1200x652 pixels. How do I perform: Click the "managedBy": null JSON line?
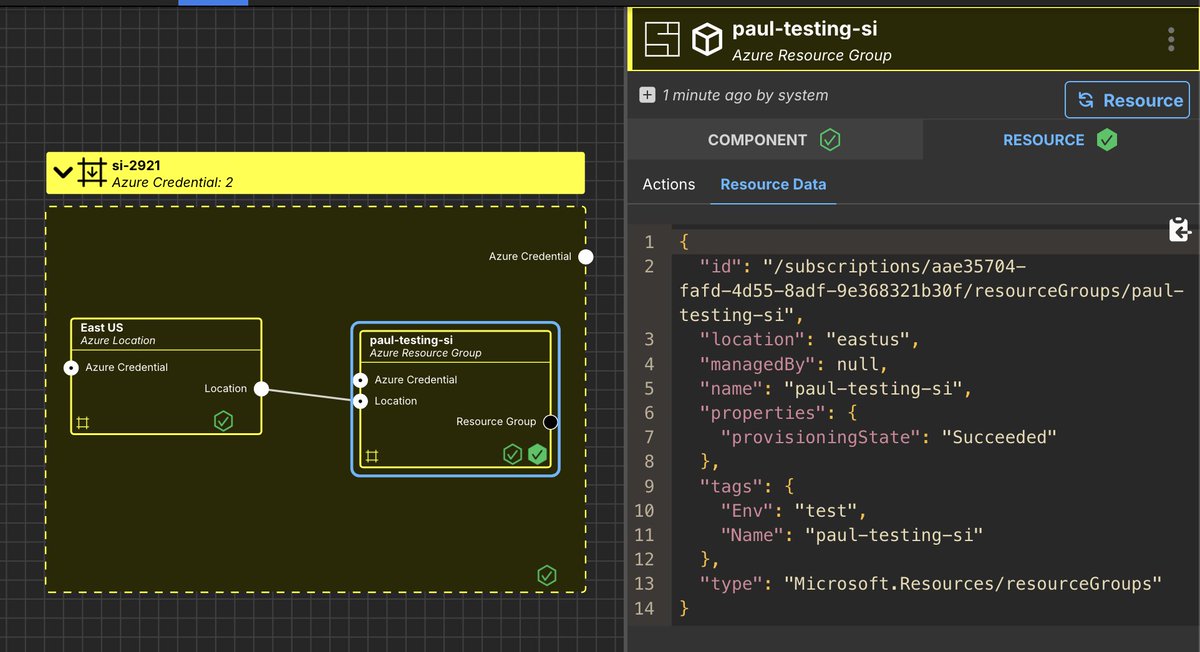click(x=794, y=364)
